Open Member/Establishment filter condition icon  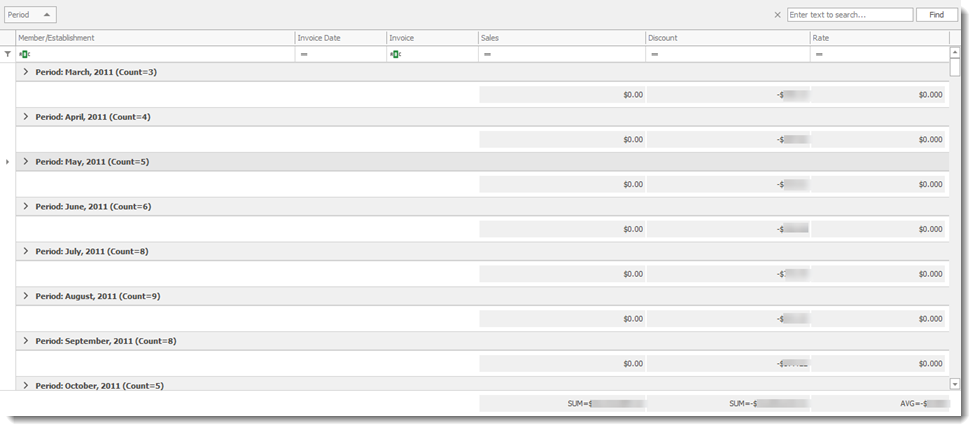24,54
